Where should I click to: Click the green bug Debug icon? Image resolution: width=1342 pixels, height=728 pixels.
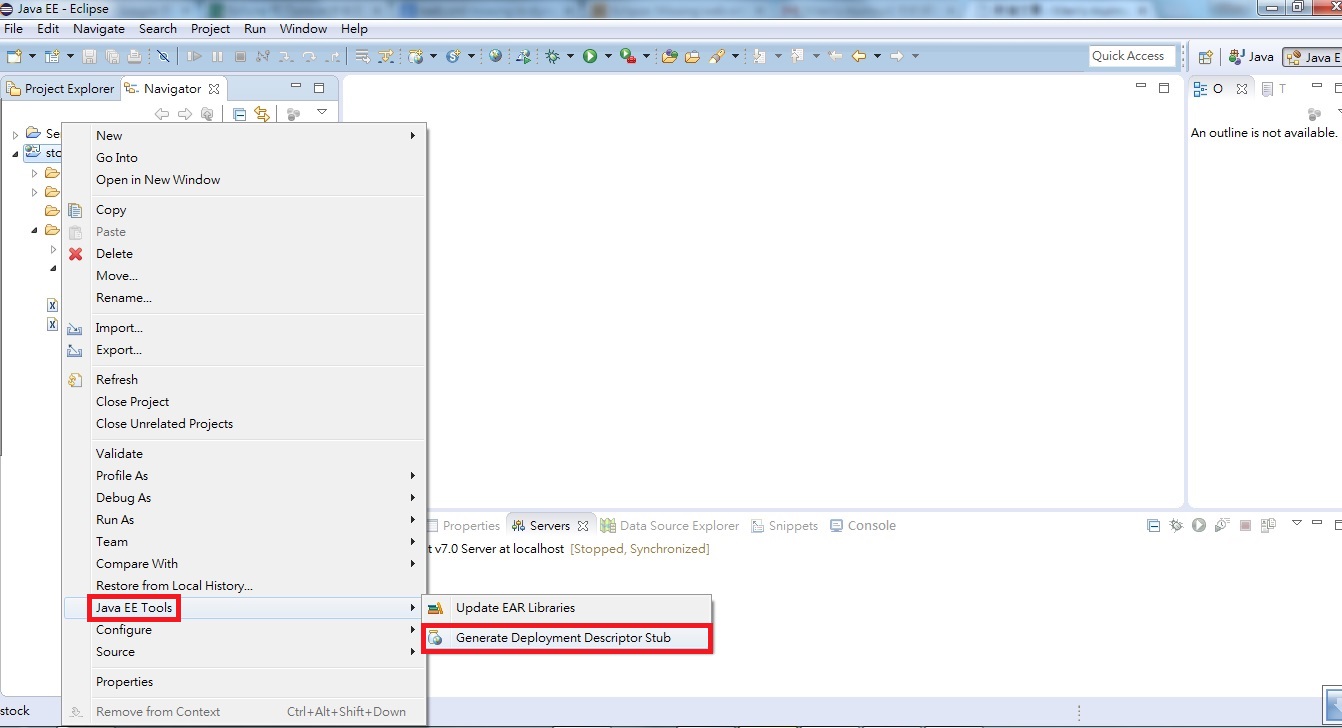coord(552,56)
